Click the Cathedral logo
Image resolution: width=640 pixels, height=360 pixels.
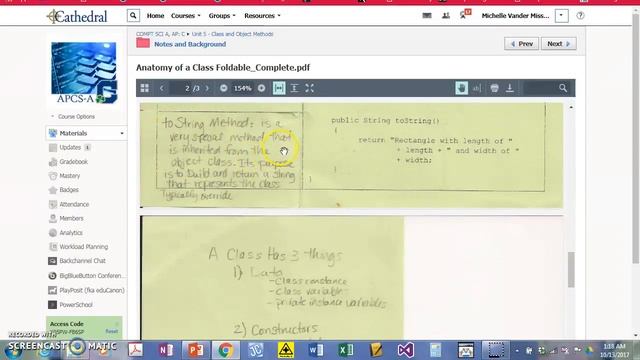click(77, 16)
